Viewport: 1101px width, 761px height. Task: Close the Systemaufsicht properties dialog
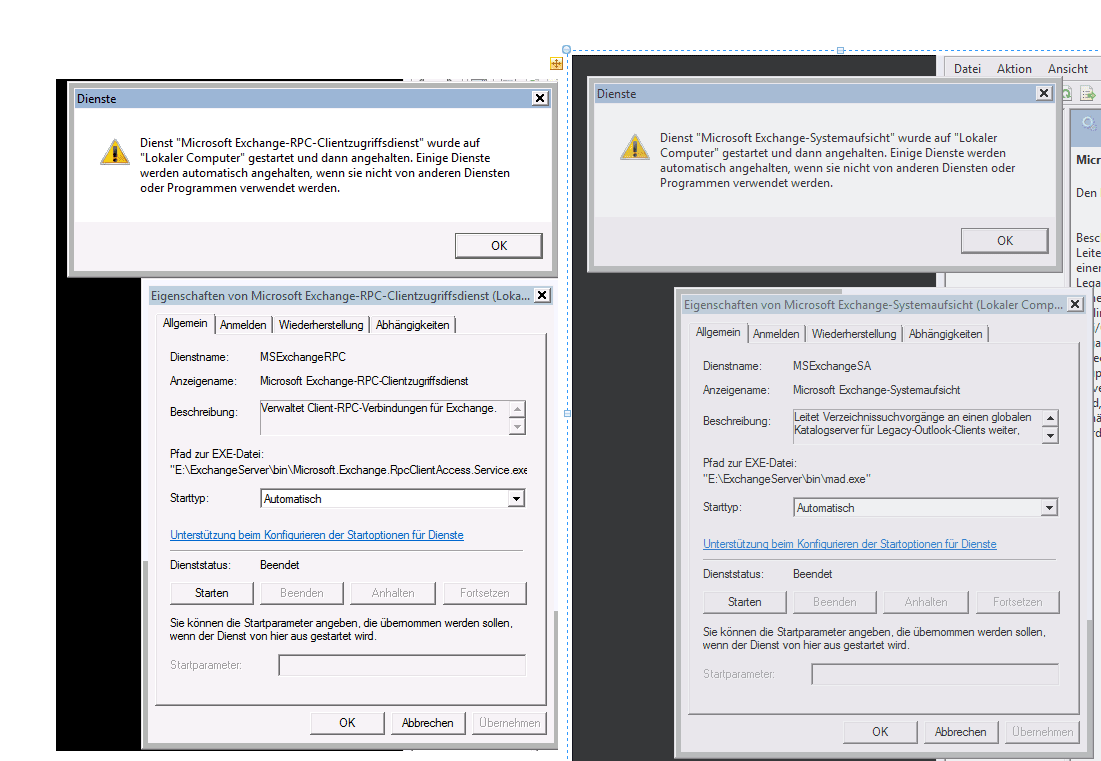coord(1075,304)
